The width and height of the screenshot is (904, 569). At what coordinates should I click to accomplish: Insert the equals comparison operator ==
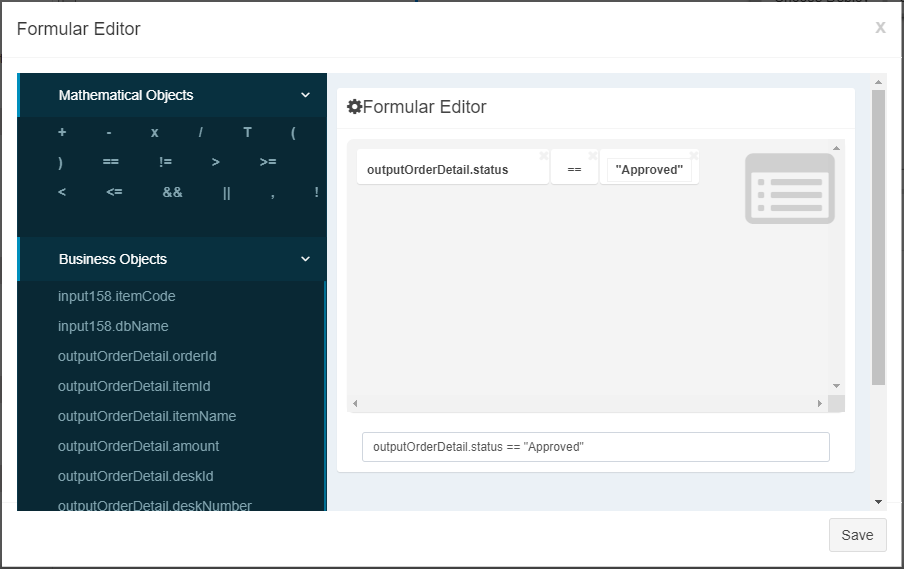[x=111, y=162]
